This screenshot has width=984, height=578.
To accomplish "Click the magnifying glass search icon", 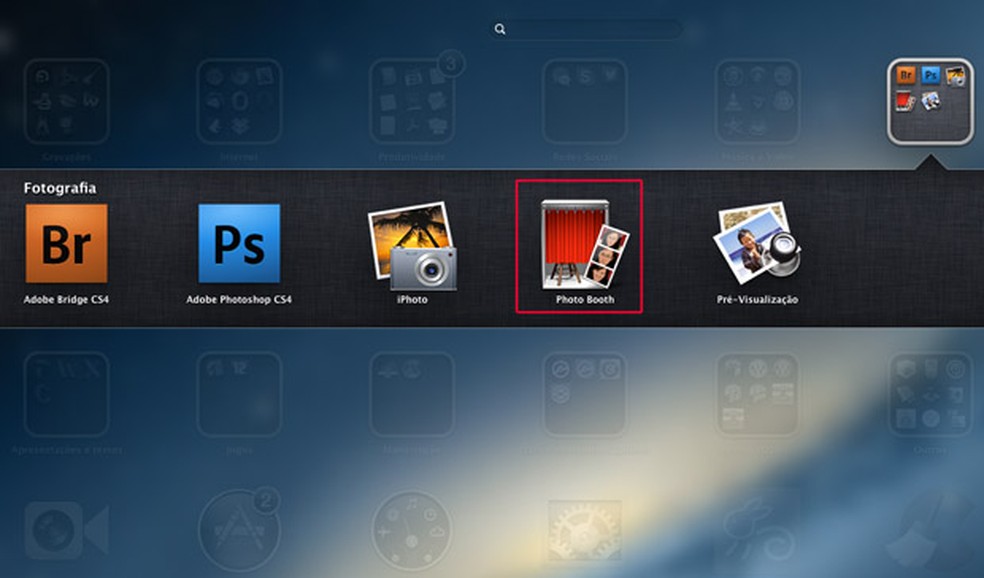I will coord(500,29).
